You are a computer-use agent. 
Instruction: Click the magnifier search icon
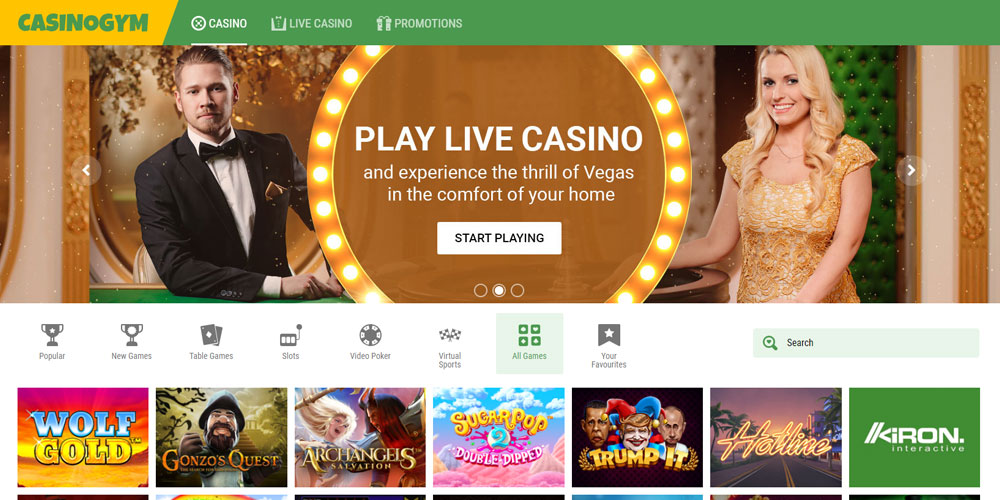[x=770, y=343]
